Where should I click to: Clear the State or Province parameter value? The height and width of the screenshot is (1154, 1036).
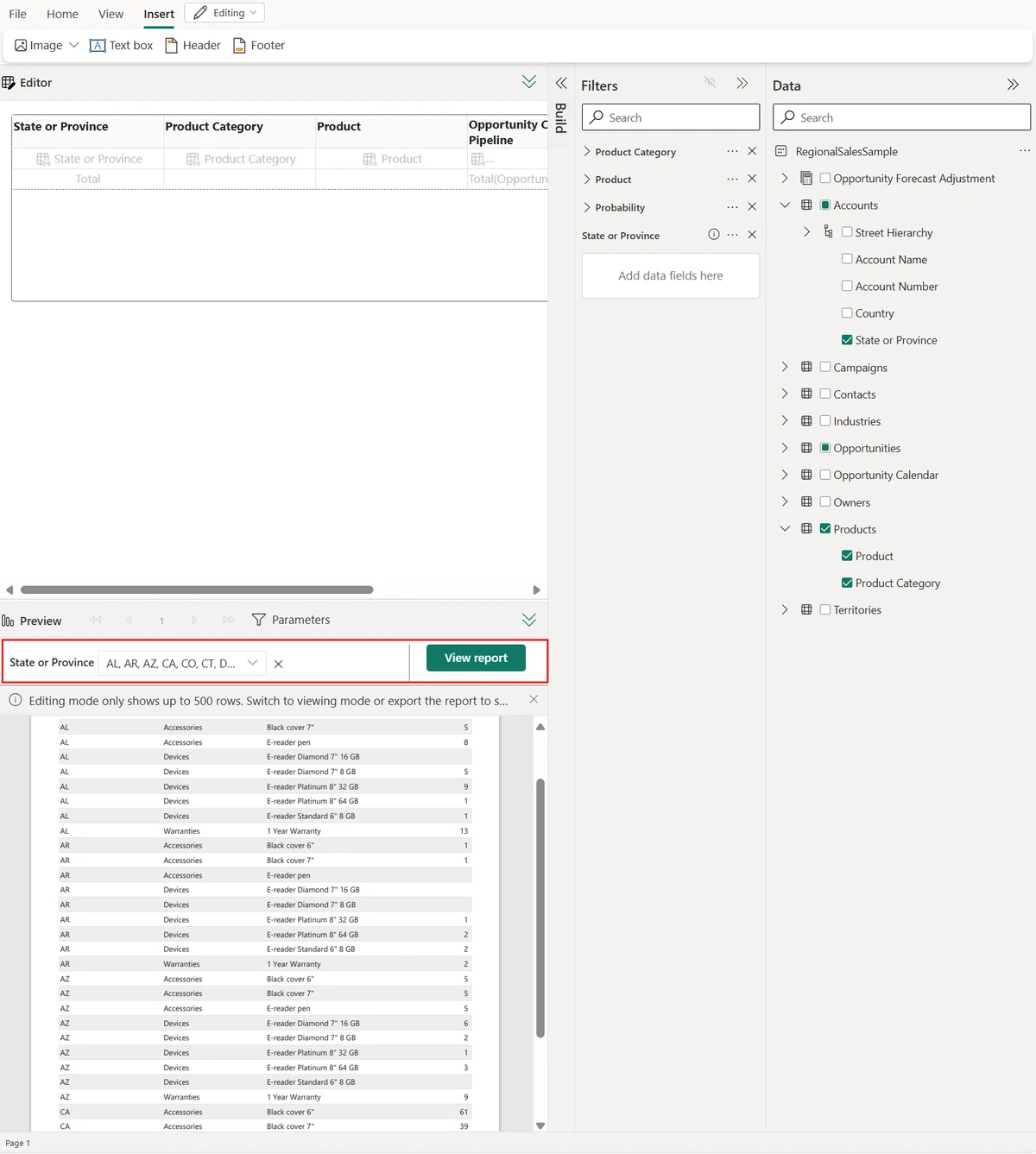pos(278,664)
